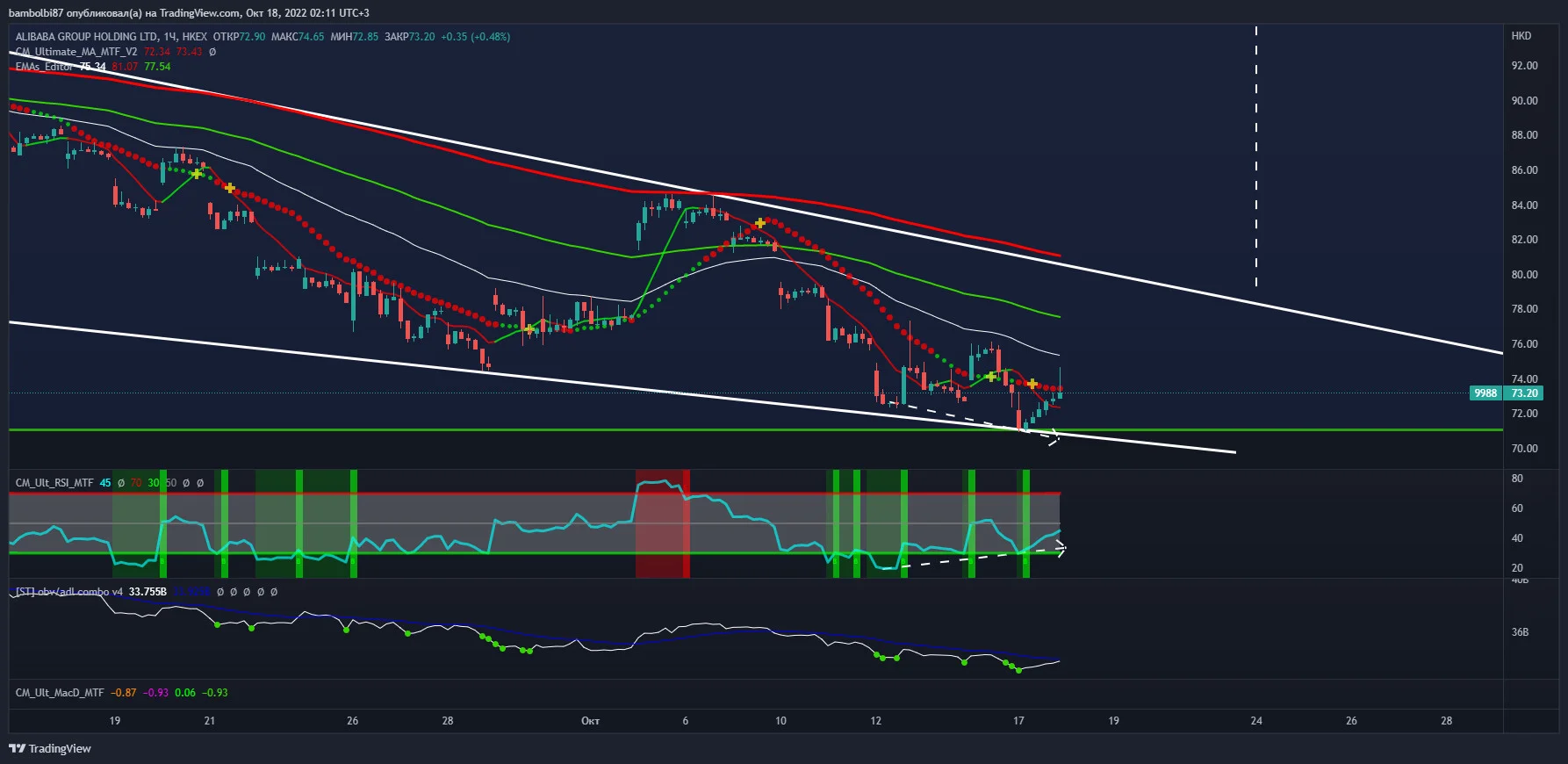The height and width of the screenshot is (764, 1568).
Task: Open the ALIBABA GROUP HOLDING LTD symbol legend
Action: pos(111,37)
